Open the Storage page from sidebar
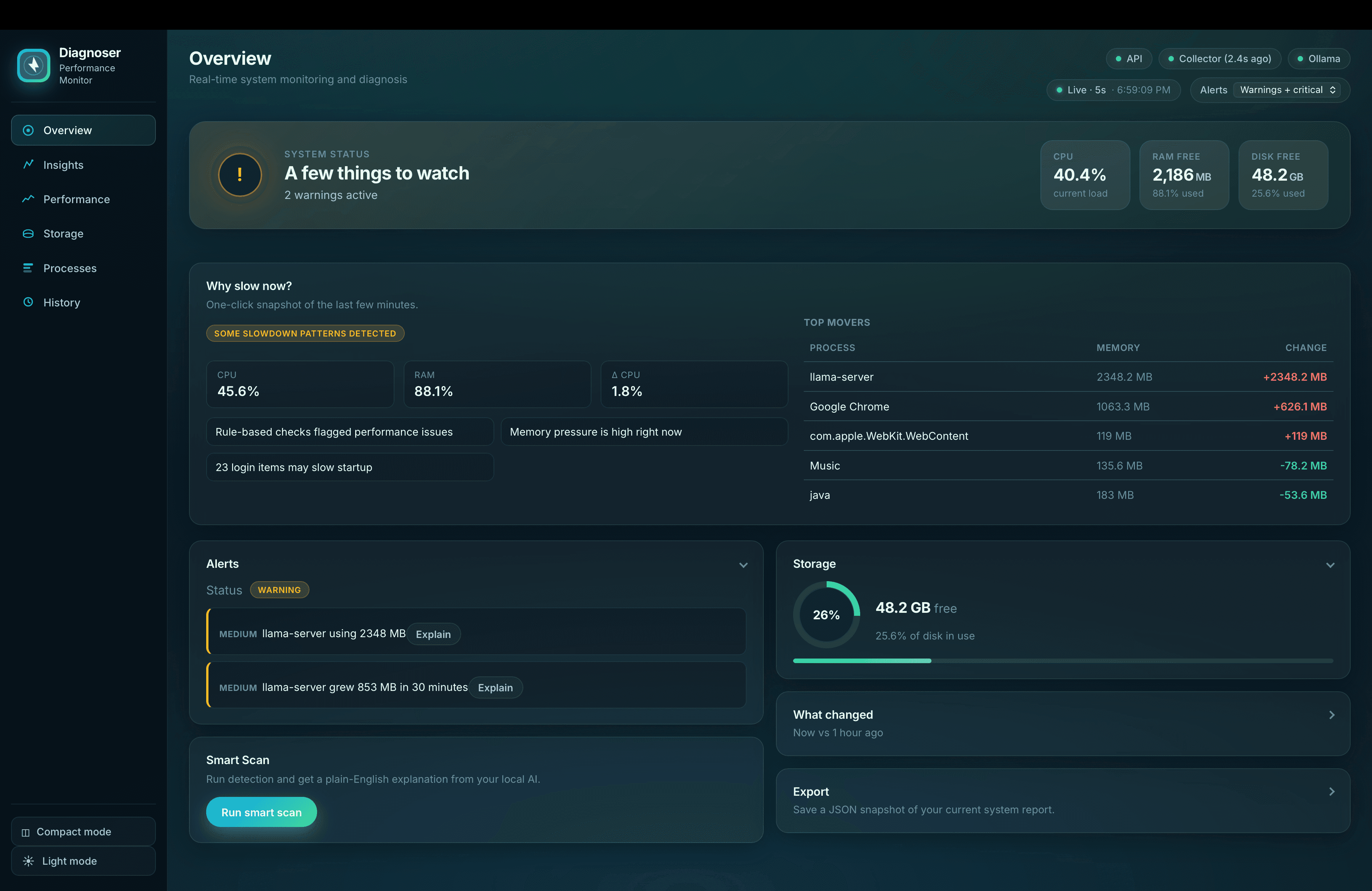Viewport: 1372px width, 891px height. (x=83, y=233)
